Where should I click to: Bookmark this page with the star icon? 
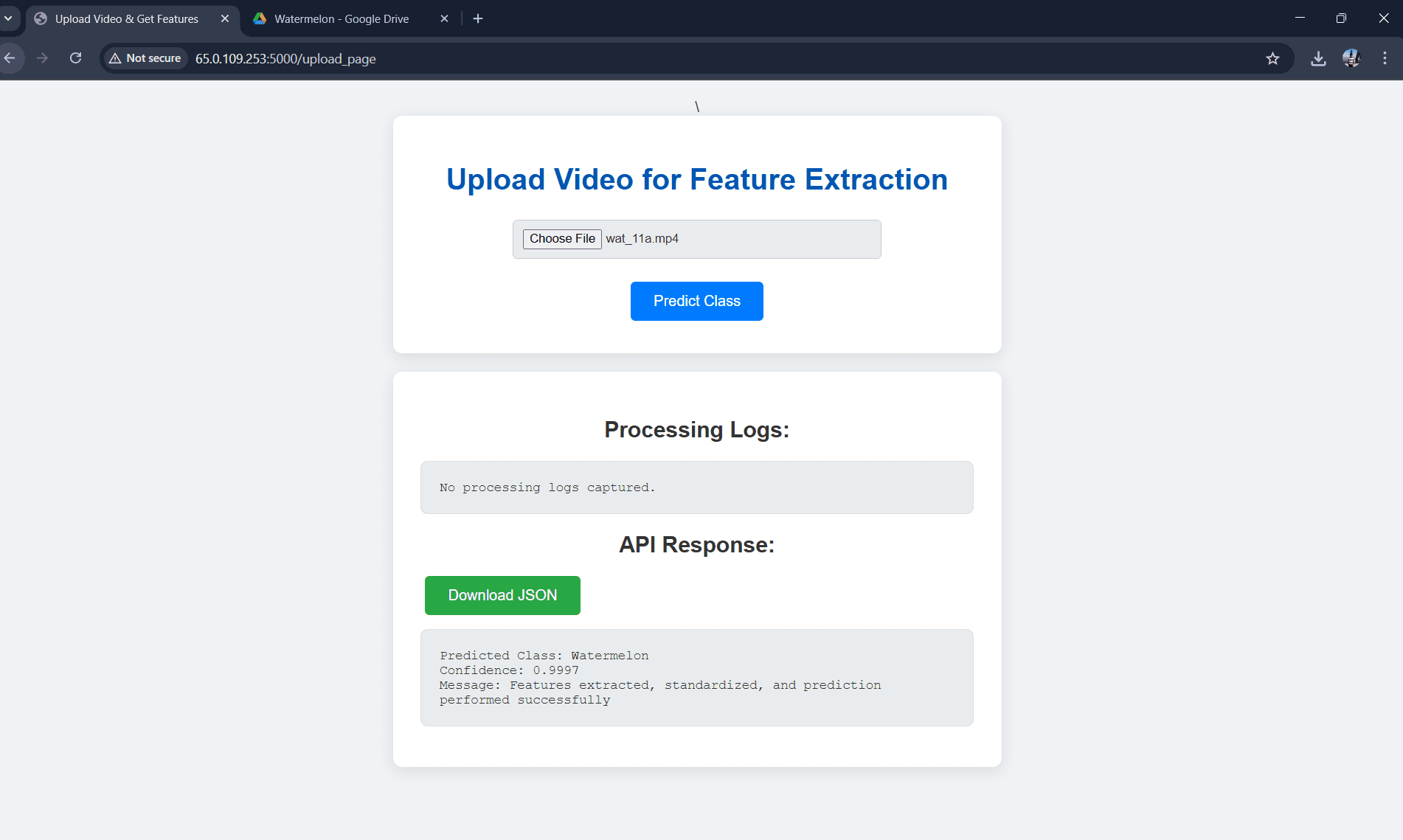pos(1272,58)
